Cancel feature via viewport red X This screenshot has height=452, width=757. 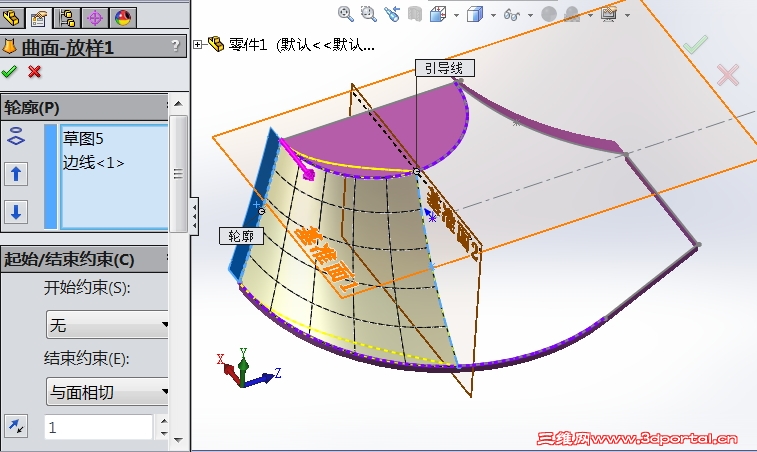[728, 75]
